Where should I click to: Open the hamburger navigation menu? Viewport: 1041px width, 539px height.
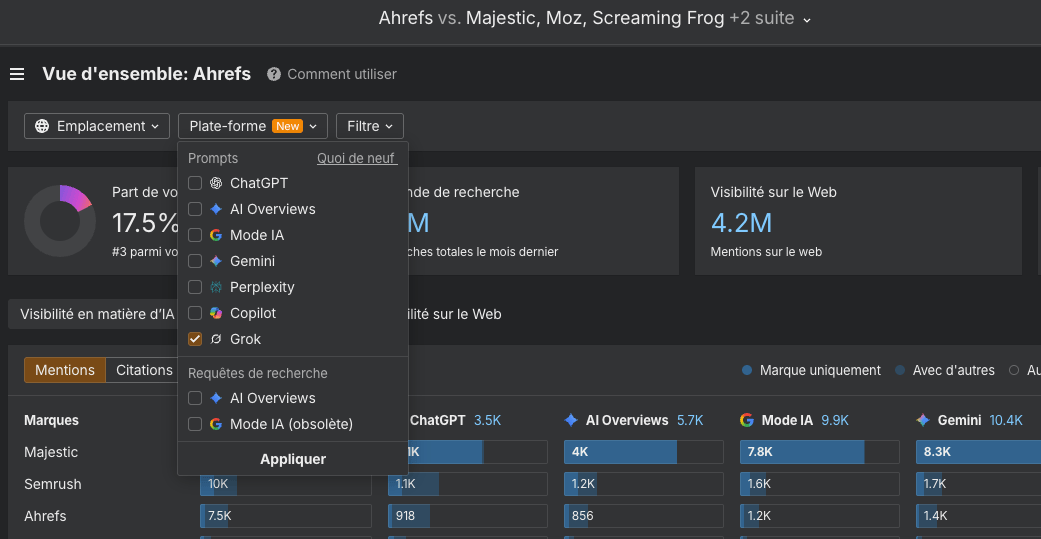tap(17, 74)
